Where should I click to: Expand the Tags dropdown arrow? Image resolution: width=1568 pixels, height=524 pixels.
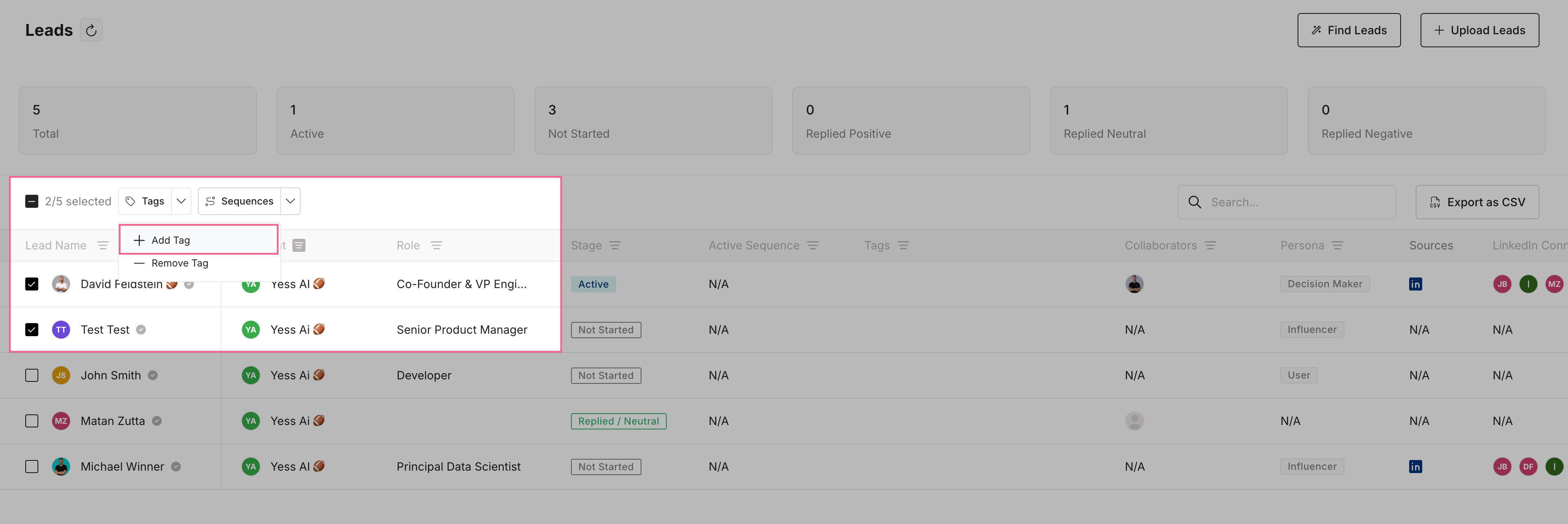181,201
